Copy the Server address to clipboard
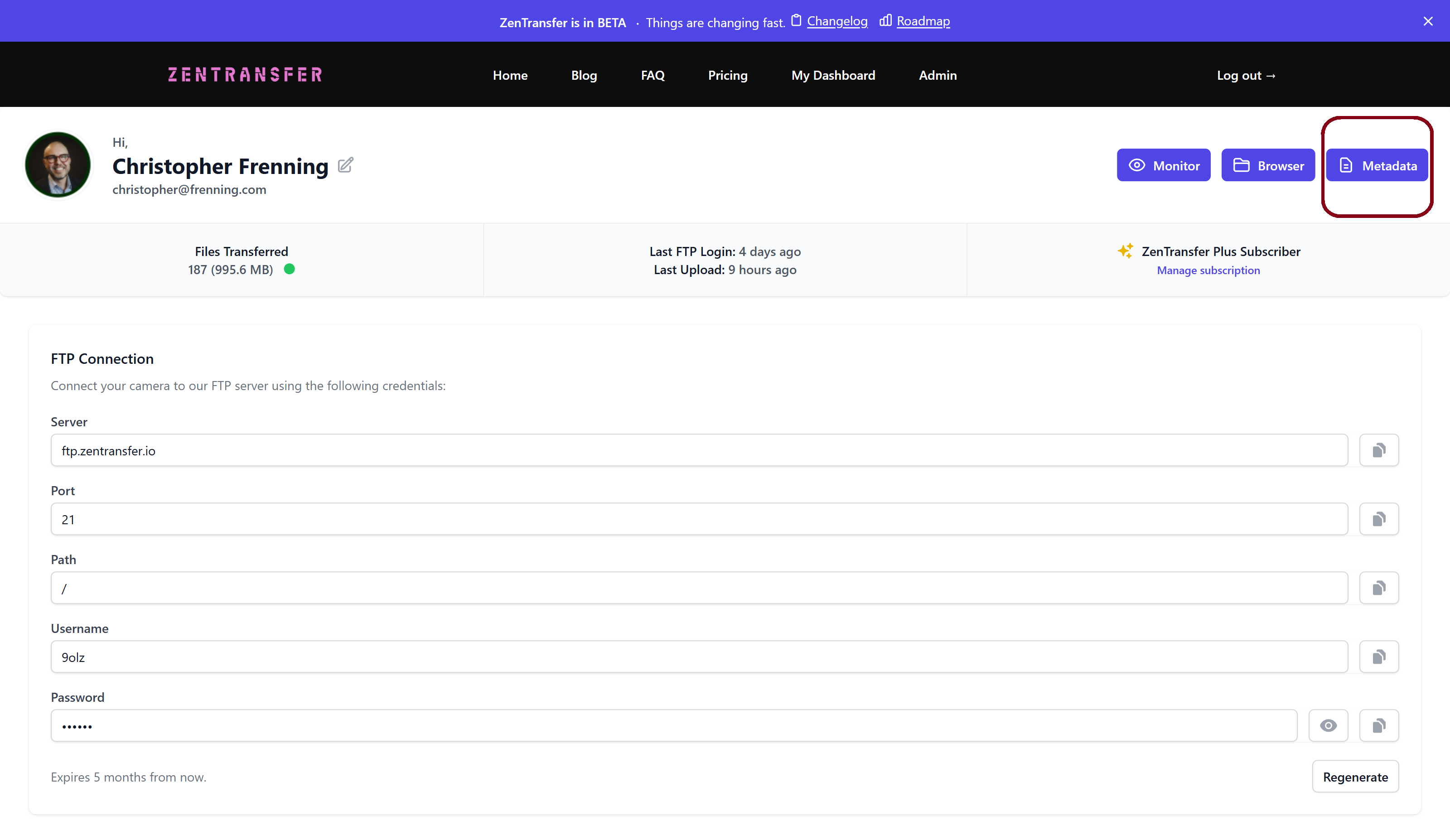Viewport: 1450px width, 840px height. pos(1379,450)
